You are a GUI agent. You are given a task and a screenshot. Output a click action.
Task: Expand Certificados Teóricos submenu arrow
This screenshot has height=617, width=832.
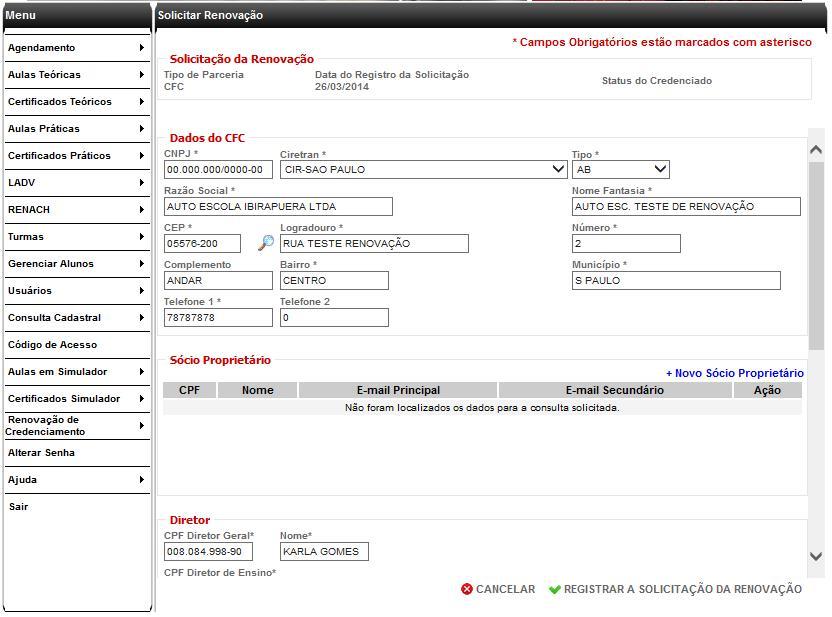pos(142,101)
